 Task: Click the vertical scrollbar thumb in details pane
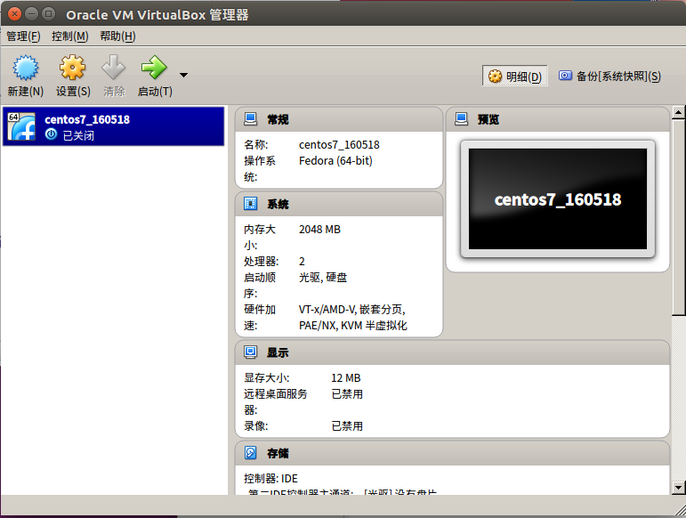coord(678,217)
